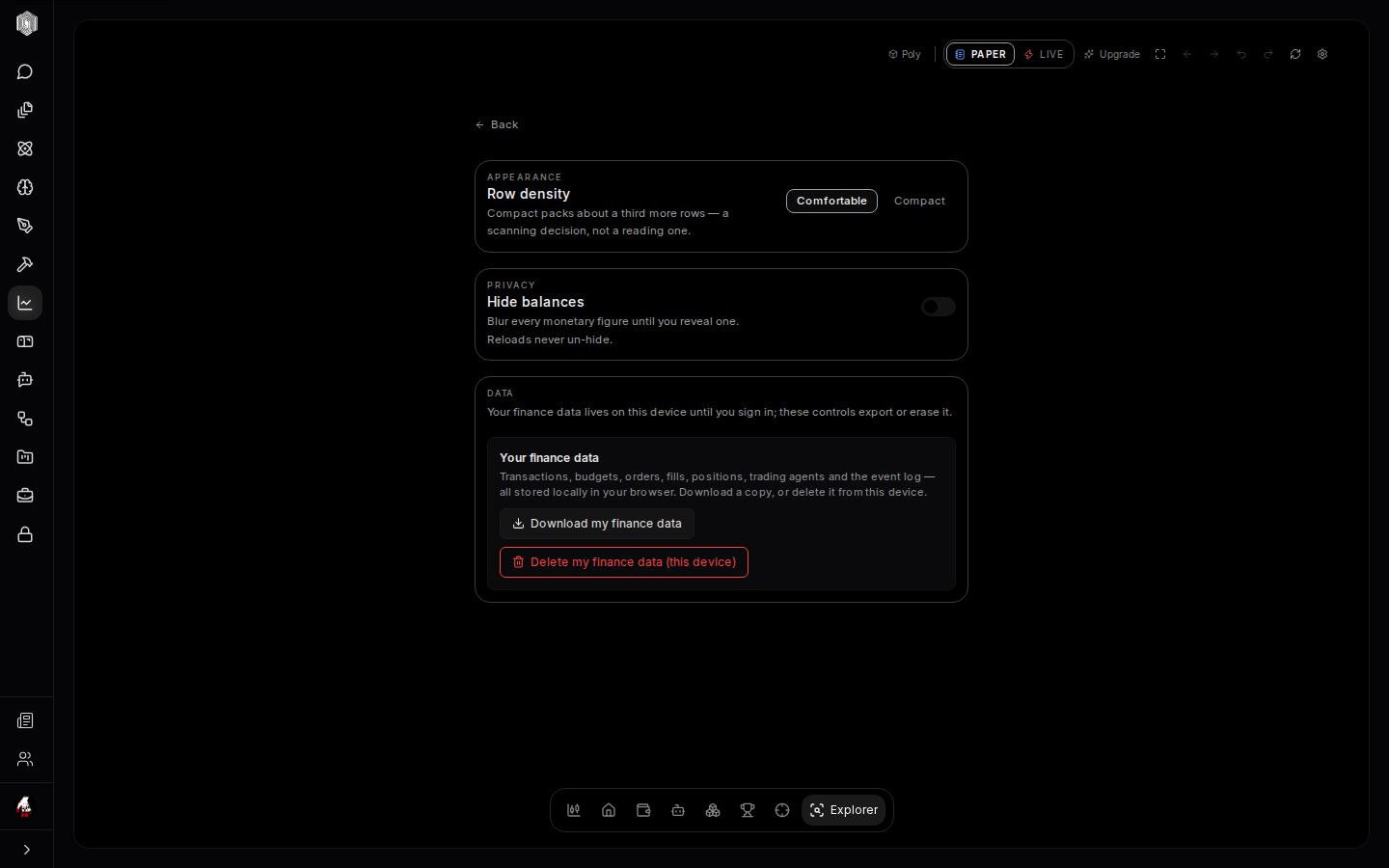The height and width of the screenshot is (868, 1389).
Task: Click the Back link
Action: (497, 124)
